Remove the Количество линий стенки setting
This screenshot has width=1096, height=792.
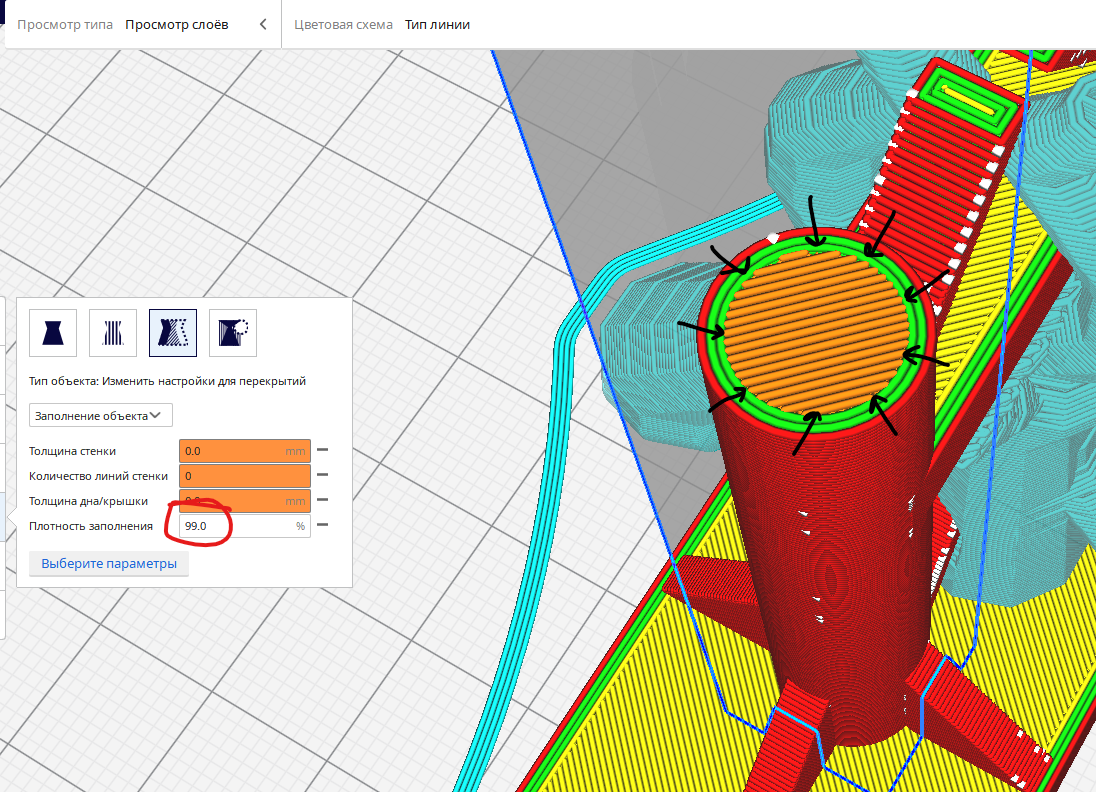322,476
